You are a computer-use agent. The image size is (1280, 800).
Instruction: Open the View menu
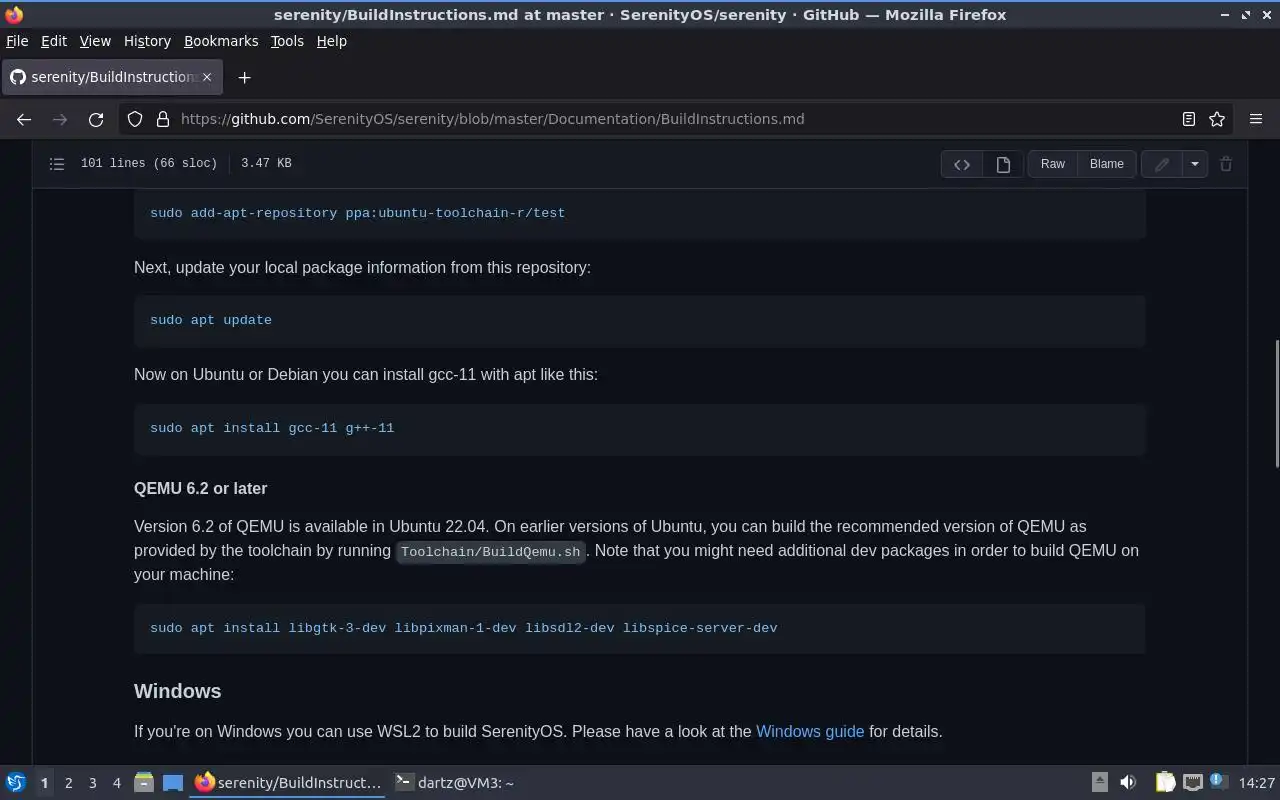click(95, 41)
